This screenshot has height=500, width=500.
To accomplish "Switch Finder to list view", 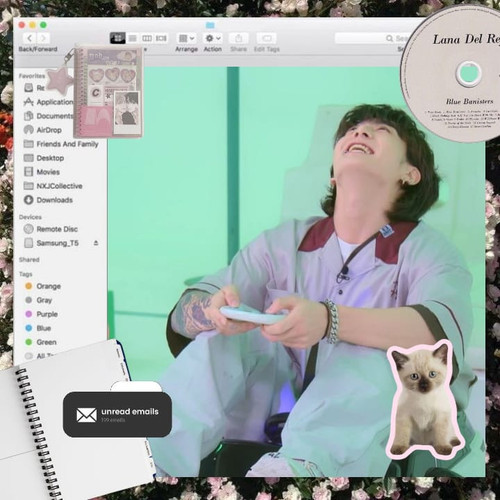I will click(x=132, y=38).
